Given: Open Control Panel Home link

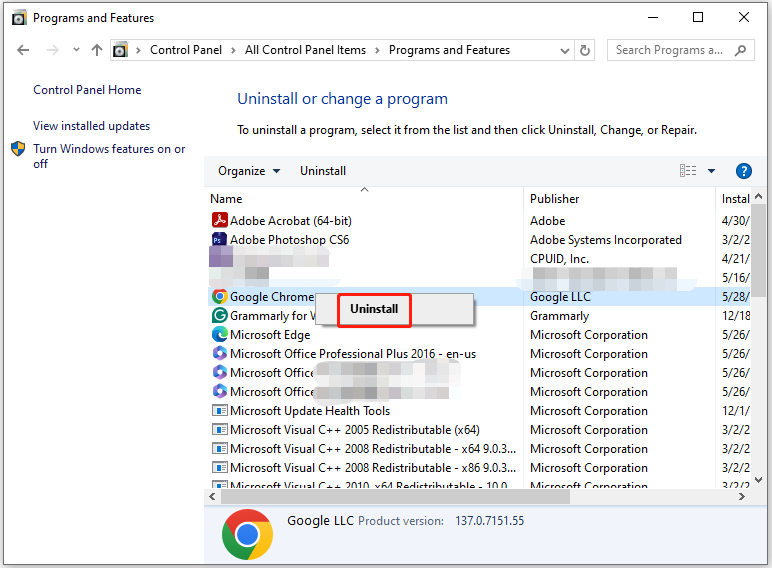Looking at the screenshot, I should pos(87,90).
